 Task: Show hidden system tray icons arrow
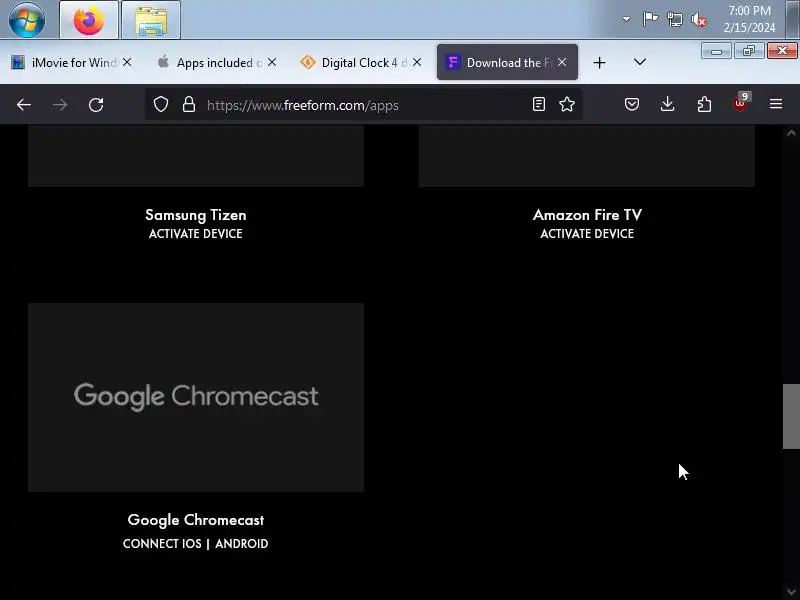point(626,19)
